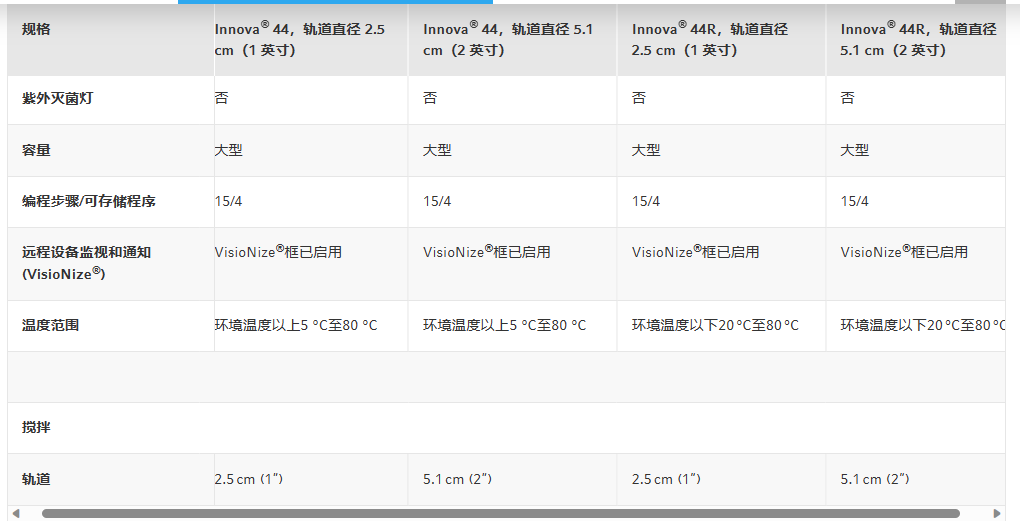The image size is (1020, 530).
Task: Click 环境温度以上5 °C至80 °C under Innova 44 2.5 cm
Action: pyautogui.click(x=296, y=325)
